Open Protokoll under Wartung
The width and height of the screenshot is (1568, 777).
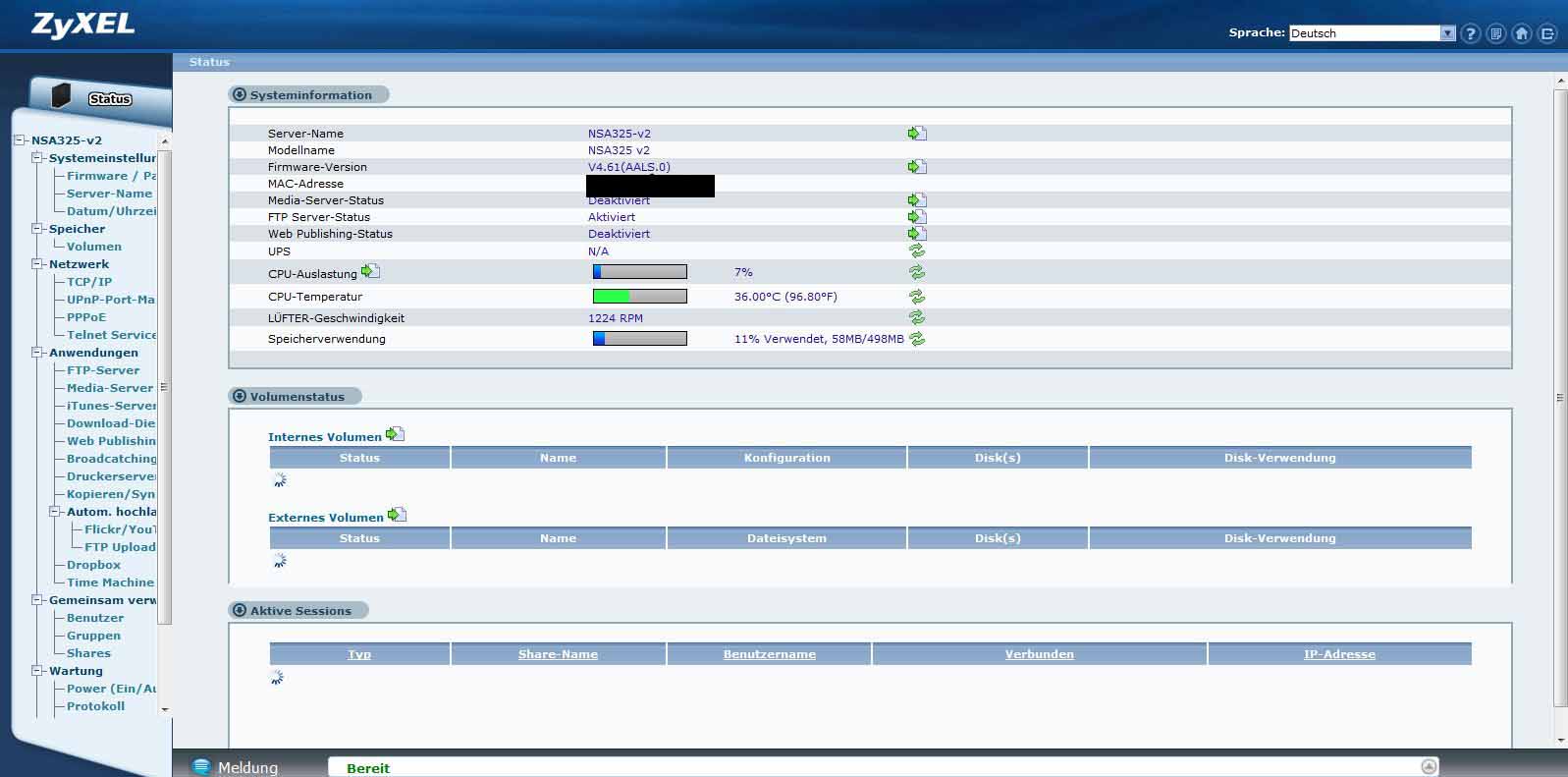tap(95, 706)
